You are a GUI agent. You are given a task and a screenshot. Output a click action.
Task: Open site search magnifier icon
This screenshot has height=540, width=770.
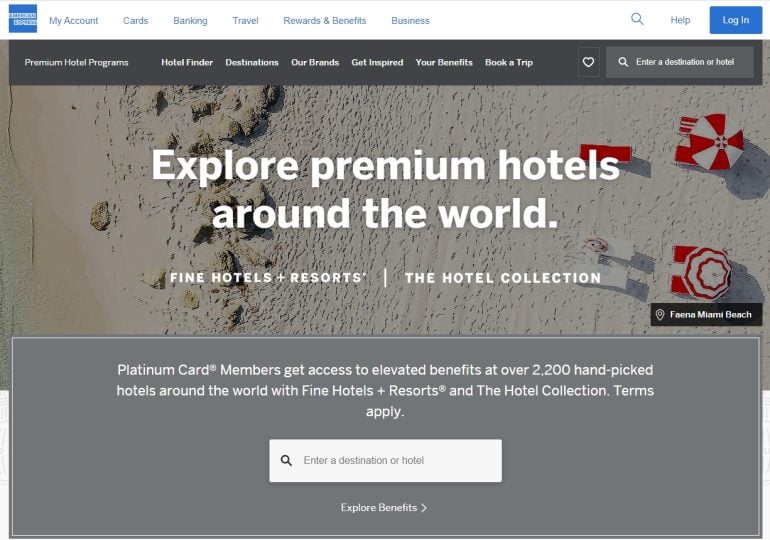[x=637, y=19]
